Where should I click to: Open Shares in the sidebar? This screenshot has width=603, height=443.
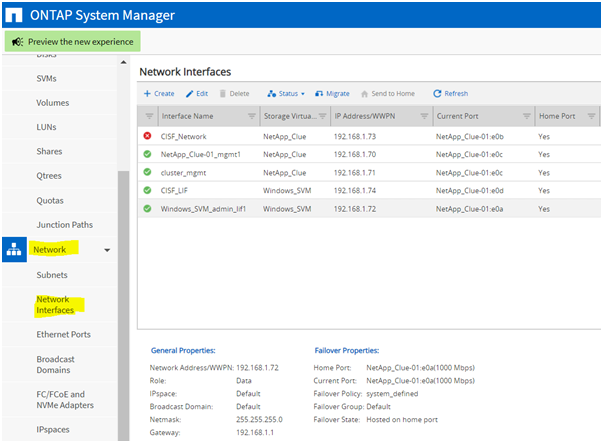click(49, 151)
